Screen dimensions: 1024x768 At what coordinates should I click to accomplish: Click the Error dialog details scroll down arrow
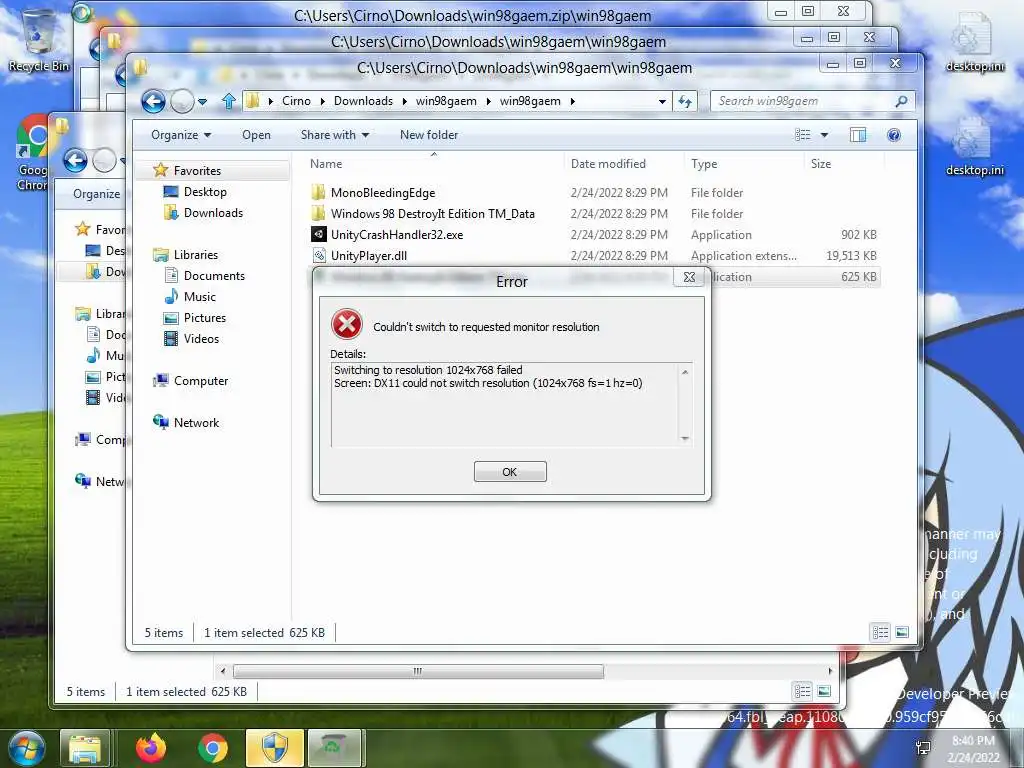[685, 439]
